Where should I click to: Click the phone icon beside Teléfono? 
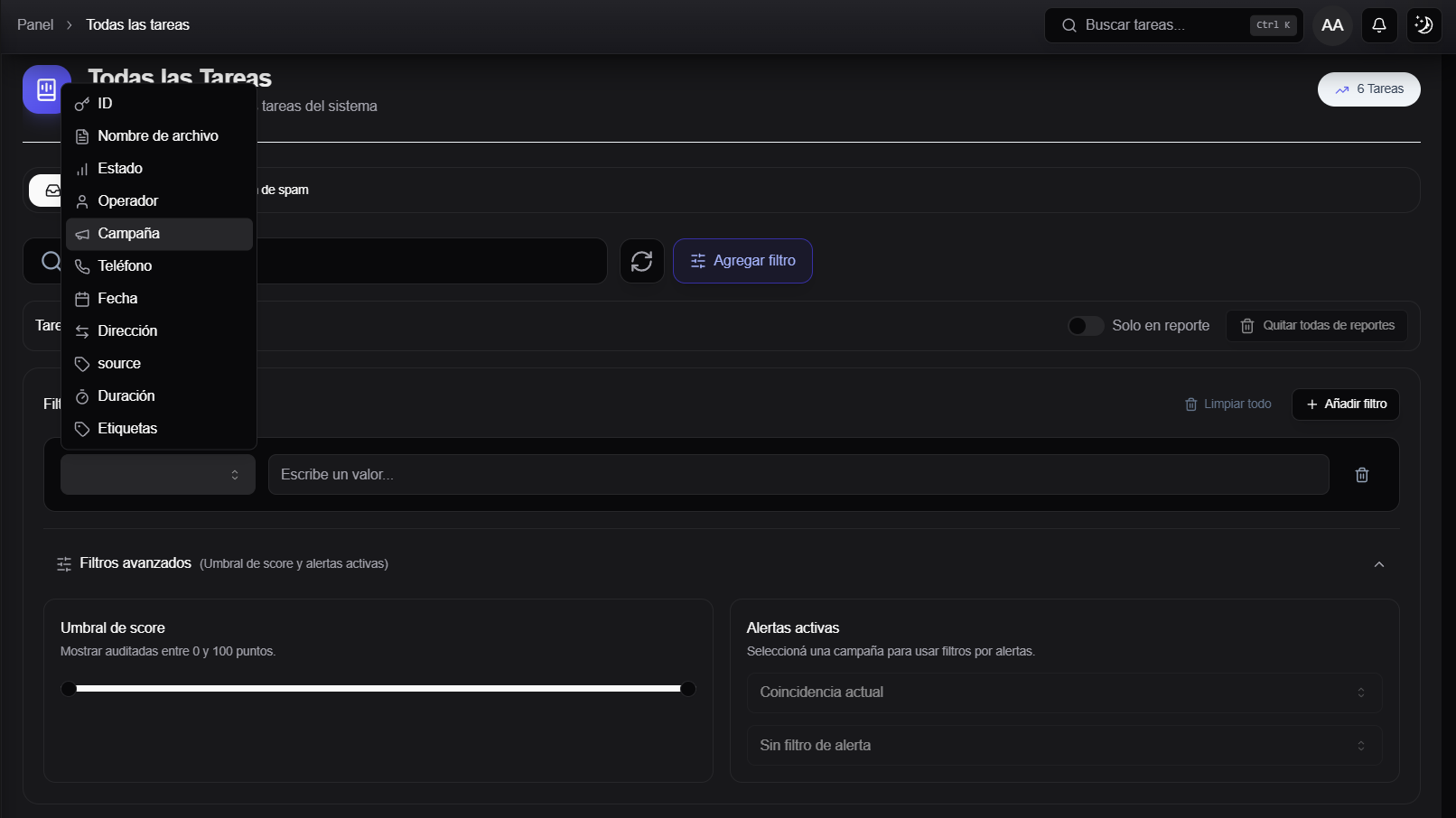[x=82, y=266]
